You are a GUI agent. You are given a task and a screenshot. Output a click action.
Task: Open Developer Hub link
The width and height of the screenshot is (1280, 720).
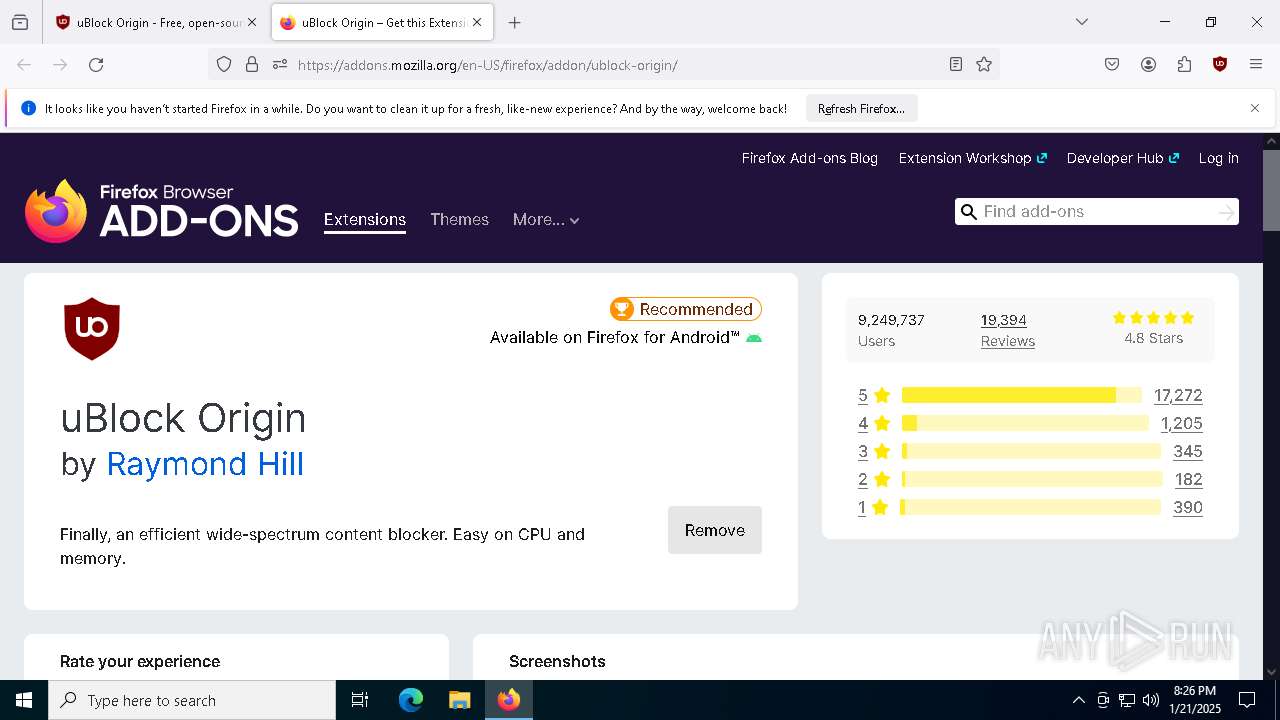tap(1123, 158)
